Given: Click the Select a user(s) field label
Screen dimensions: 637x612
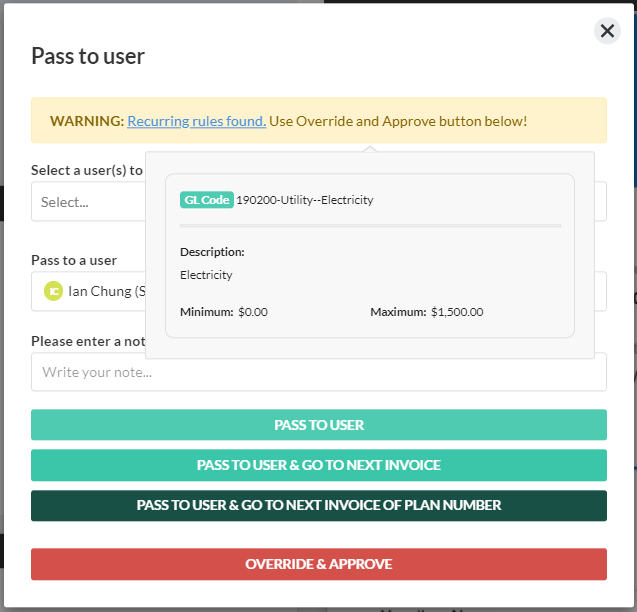Looking at the screenshot, I should (87, 170).
